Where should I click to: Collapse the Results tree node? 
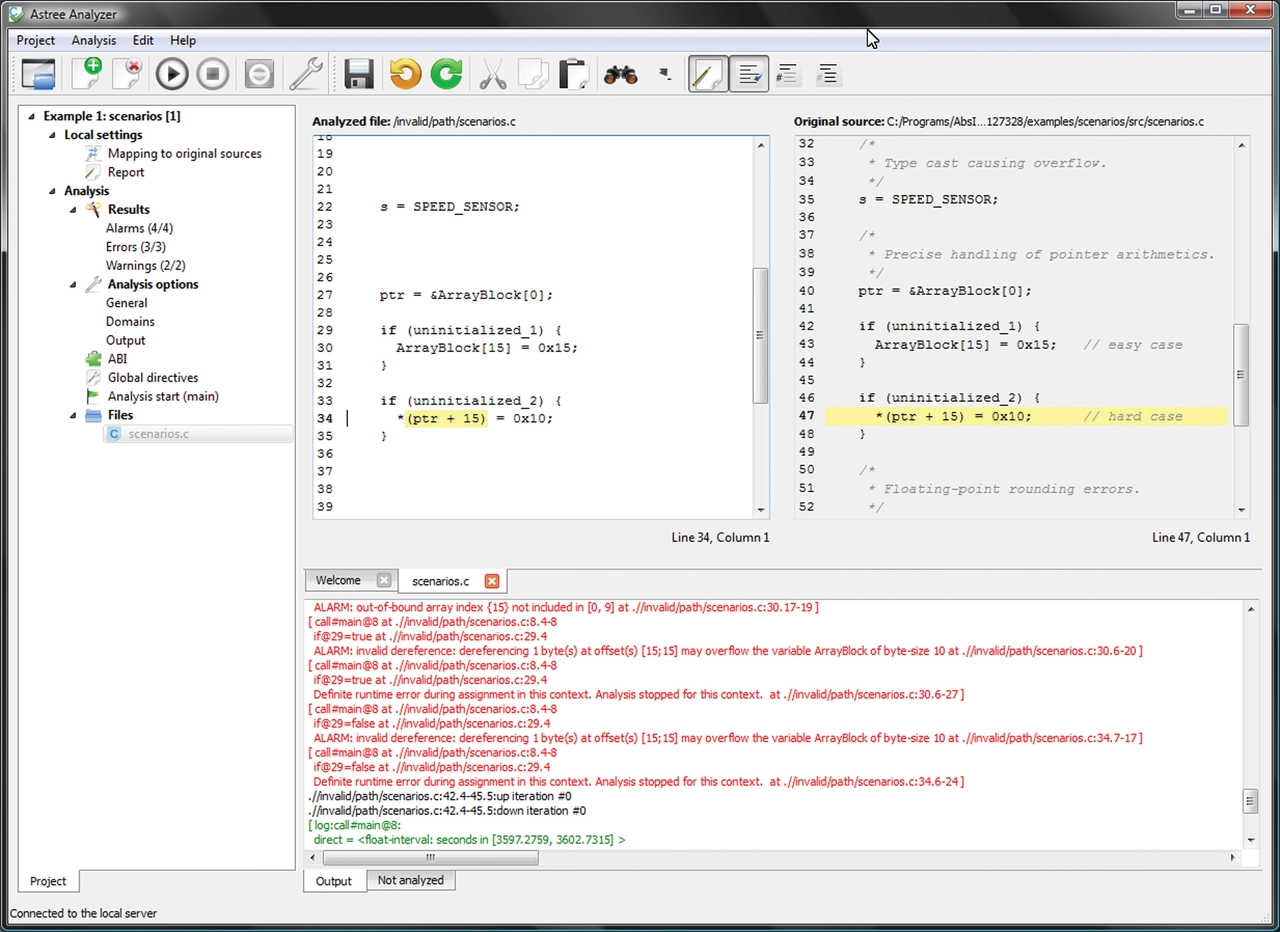(73, 210)
